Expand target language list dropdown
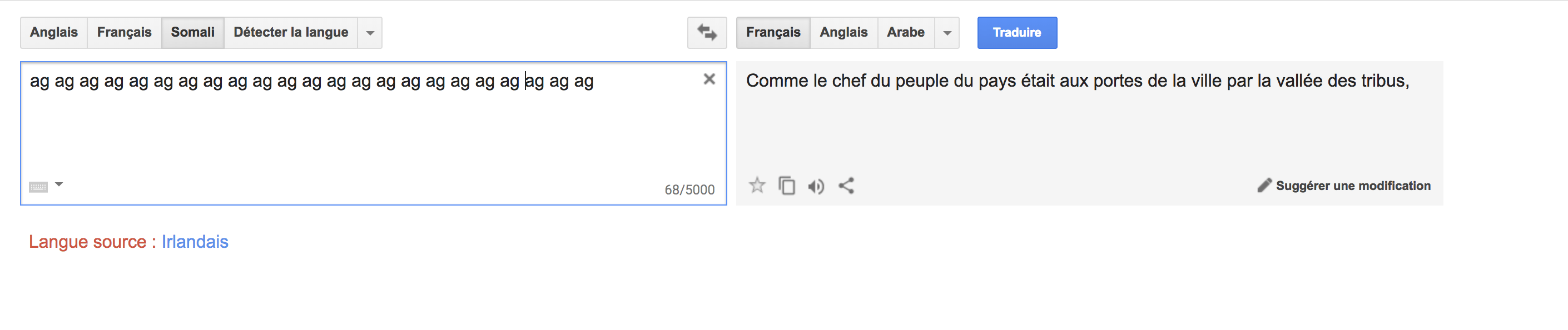Screen dimensions: 1568x330 (947, 33)
